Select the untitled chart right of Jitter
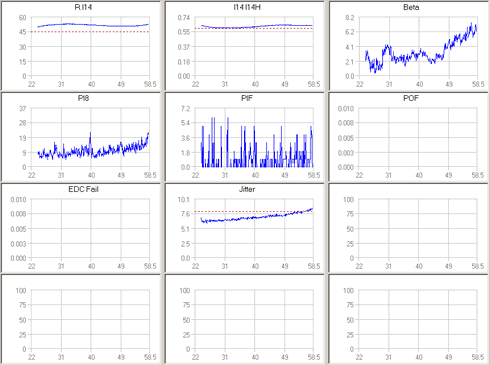Screen dimensions: 490x365 (x=409, y=228)
